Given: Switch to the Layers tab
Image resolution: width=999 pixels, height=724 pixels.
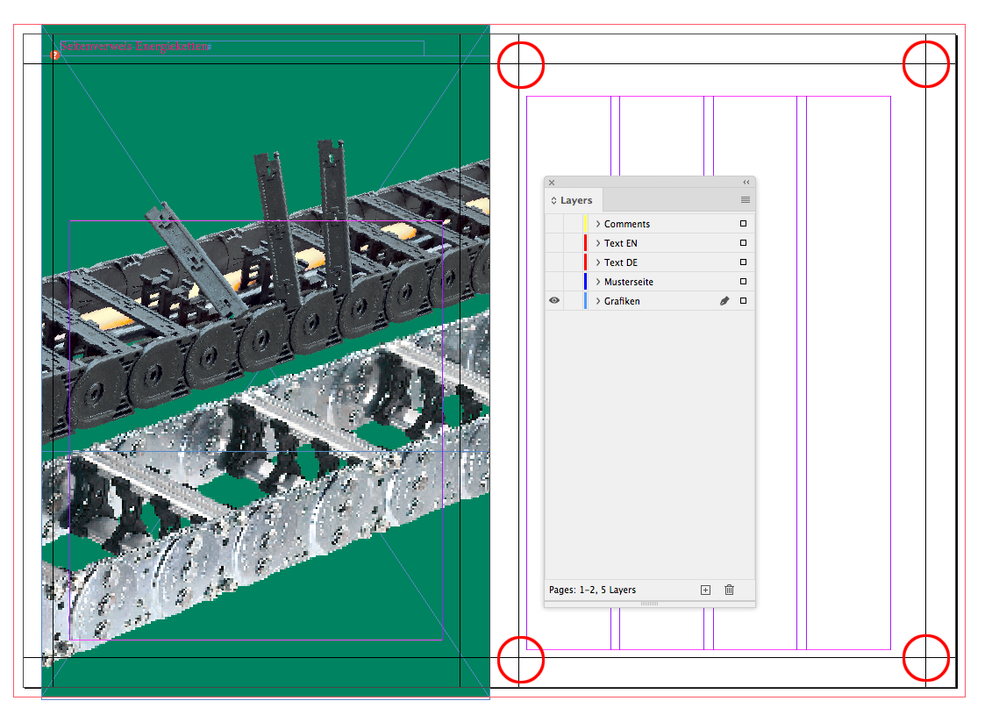Looking at the screenshot, I should (575, 200).
